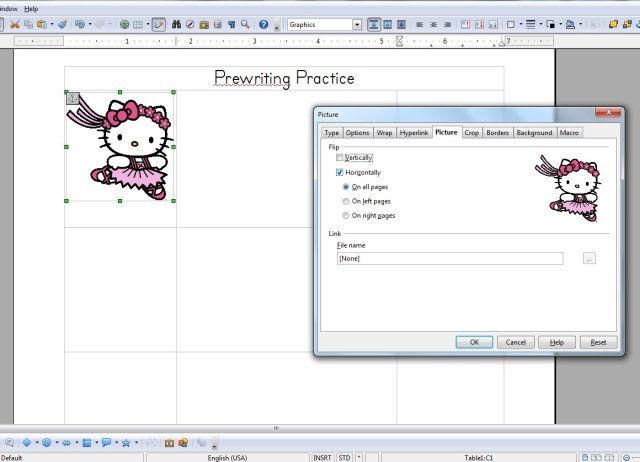The height and width of the screenshot is (462, 640).
Task: Click the Undo icon
Action: point(80,24)
